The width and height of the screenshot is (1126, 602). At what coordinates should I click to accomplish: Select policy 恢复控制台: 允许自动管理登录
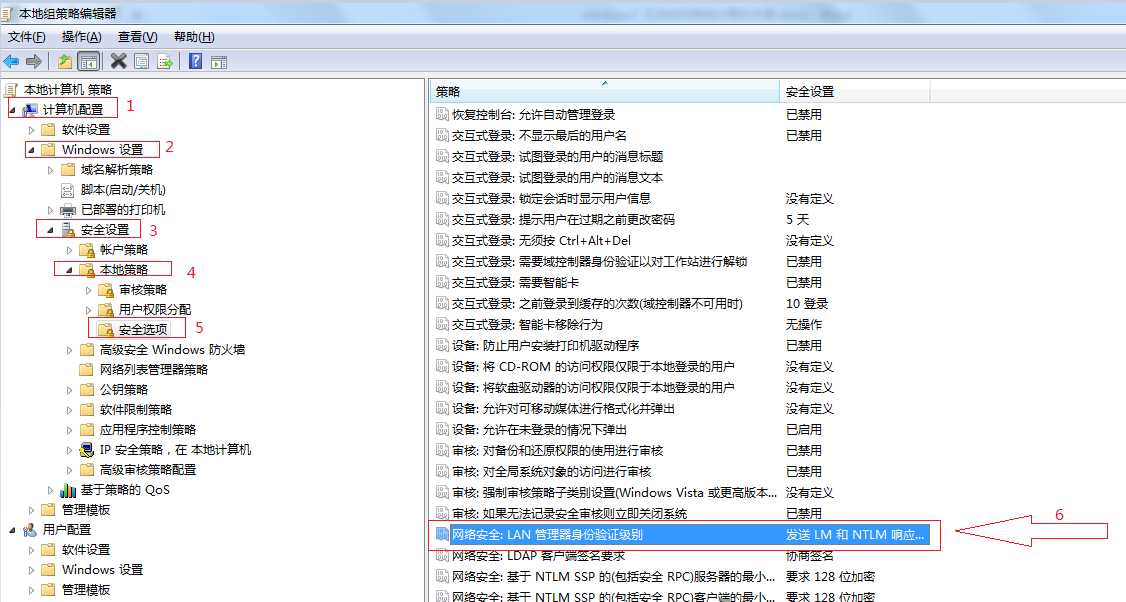[532, 114]
